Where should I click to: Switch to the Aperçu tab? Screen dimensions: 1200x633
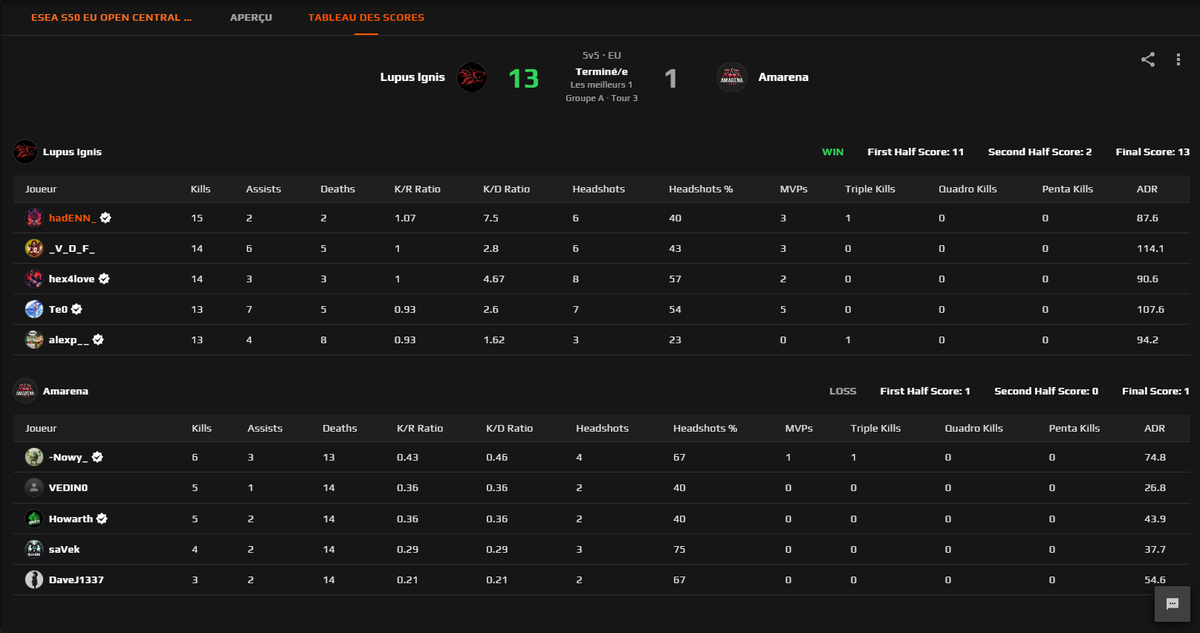tap(251, 18)
